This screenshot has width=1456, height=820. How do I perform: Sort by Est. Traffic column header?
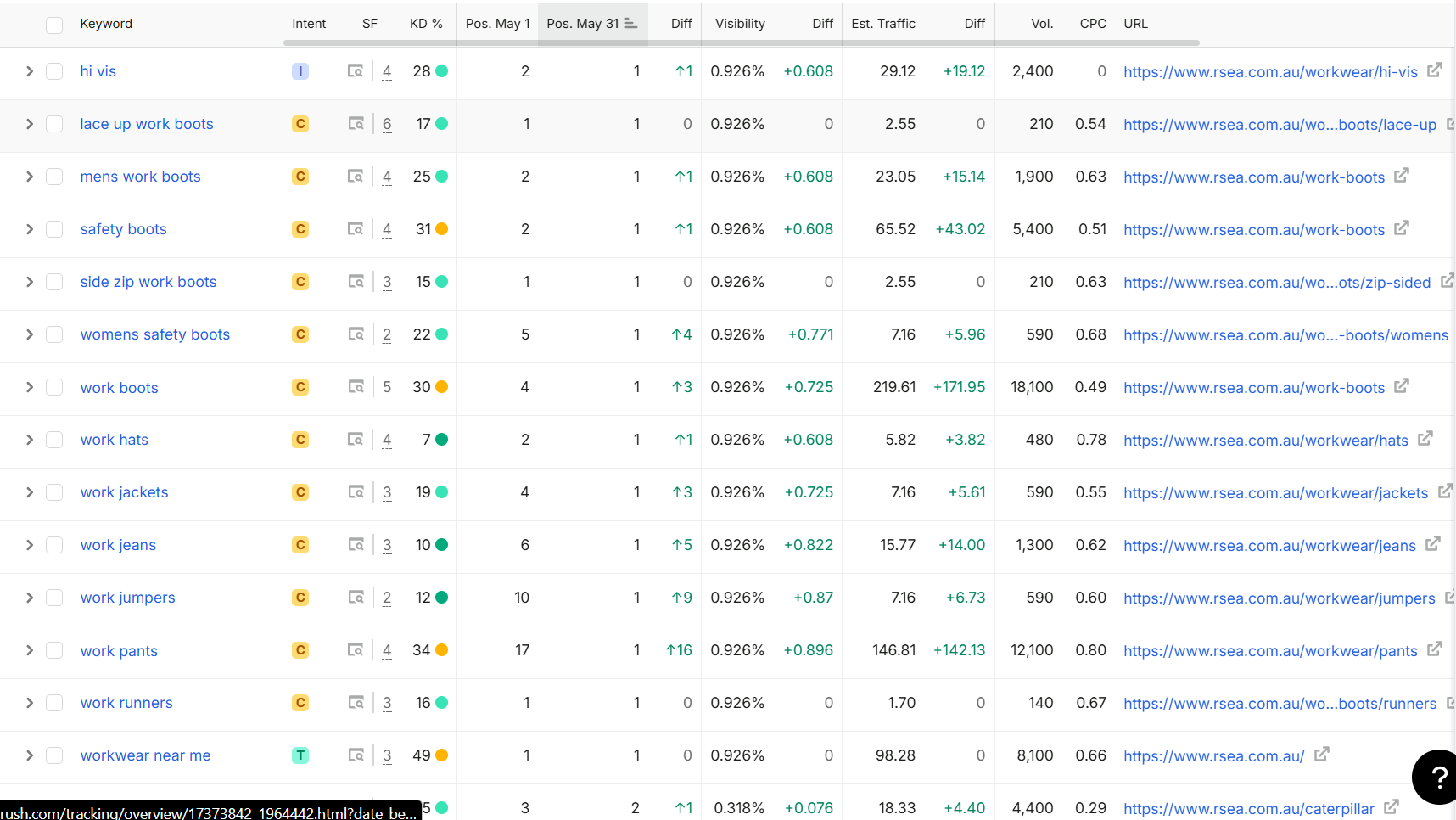pyautogui.click(x=883, y=24)
